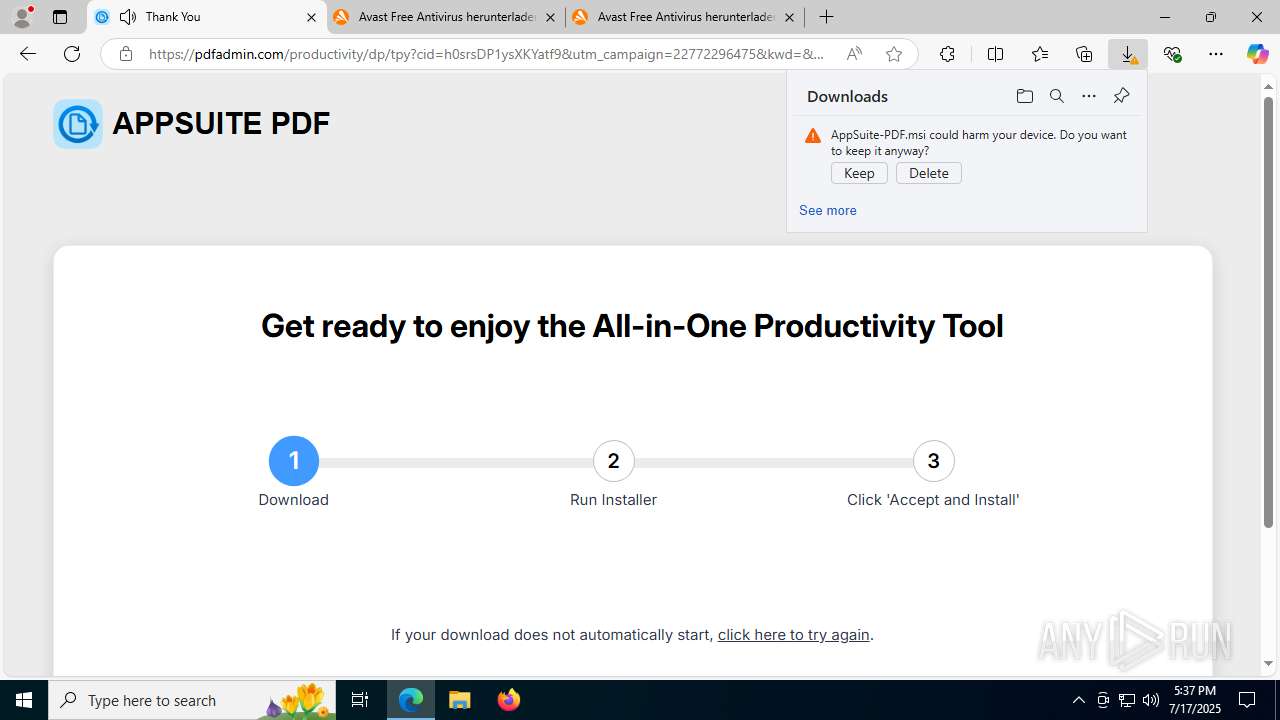Open a new browser tab

[x=826, y=17]
